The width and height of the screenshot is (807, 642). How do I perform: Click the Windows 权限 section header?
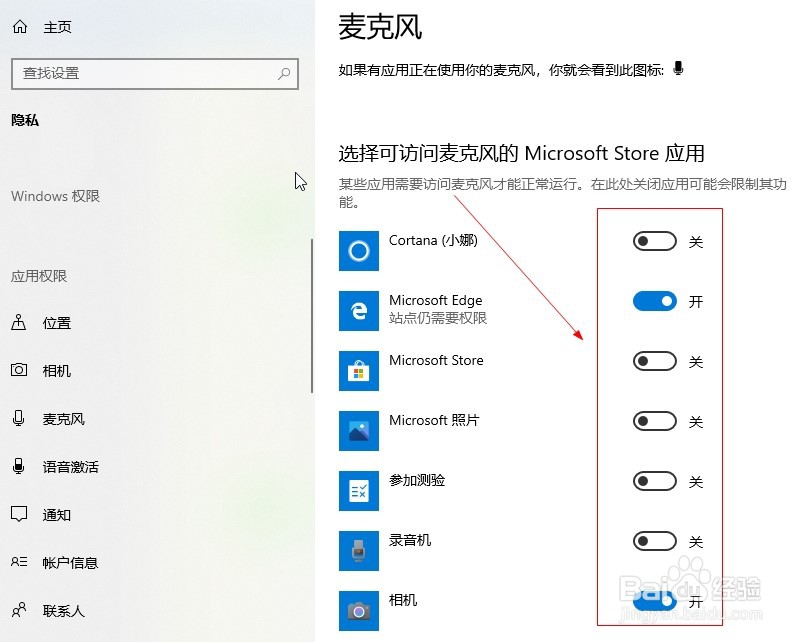tap(56, 196)
